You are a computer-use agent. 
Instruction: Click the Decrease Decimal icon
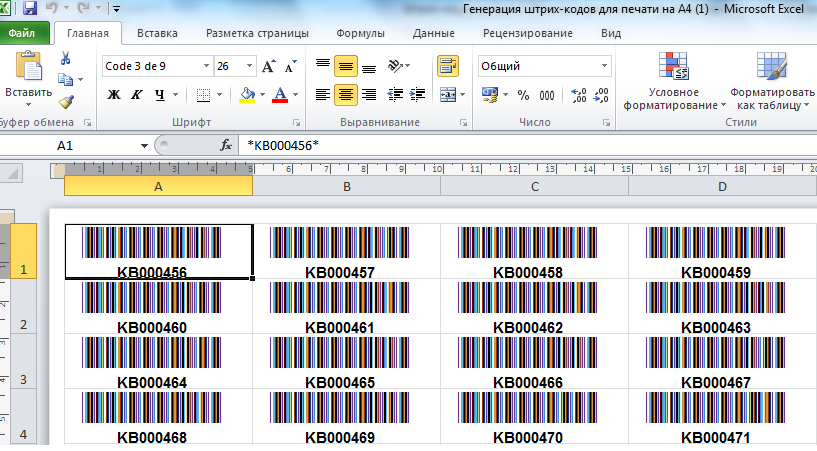coord(601,95)
